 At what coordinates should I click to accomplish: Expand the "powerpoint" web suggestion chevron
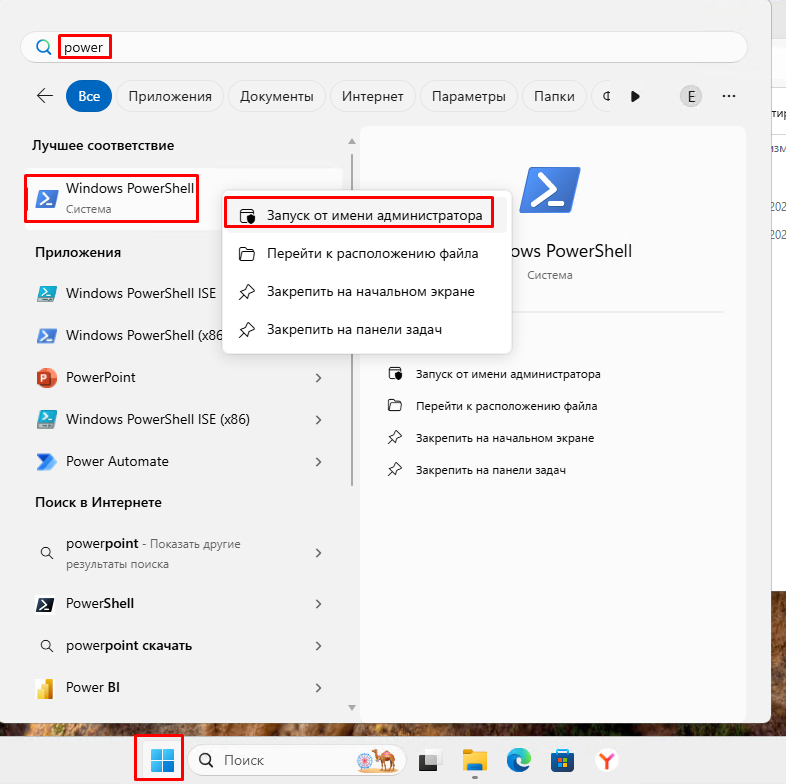tap(318, 553)
